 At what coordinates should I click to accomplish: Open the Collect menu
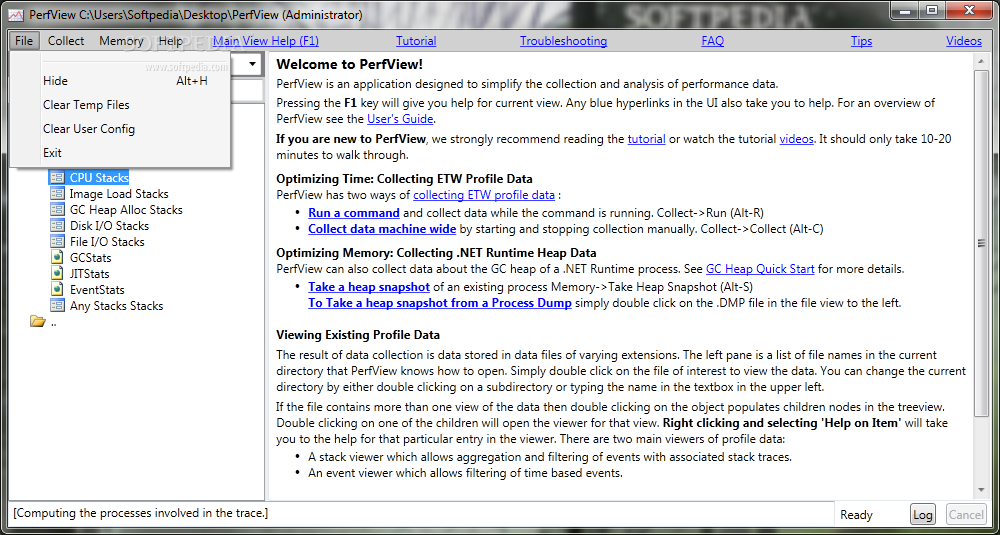66,41
